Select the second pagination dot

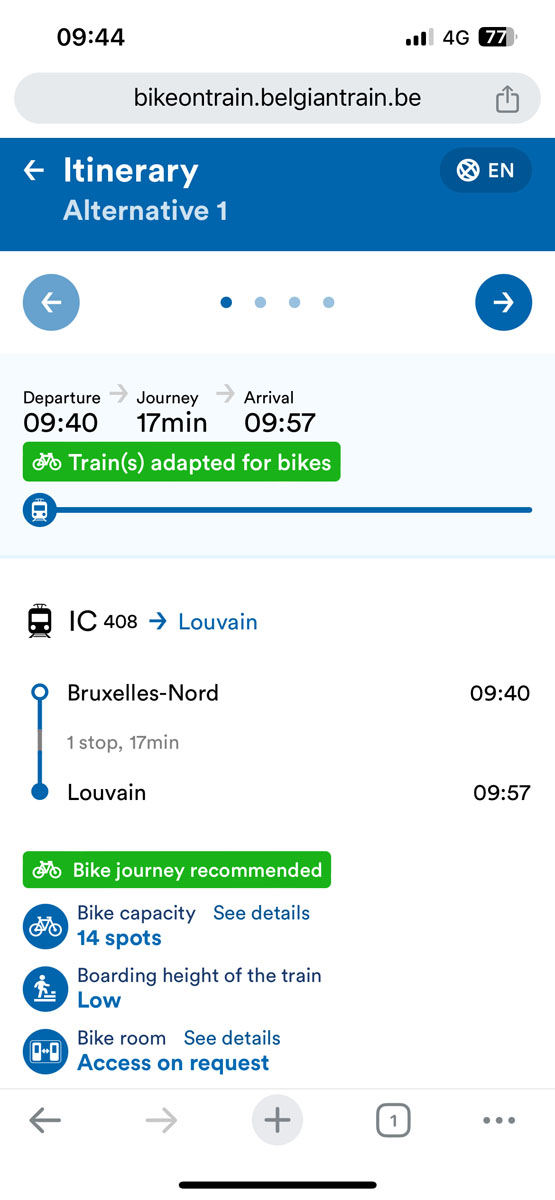(260, 302)
